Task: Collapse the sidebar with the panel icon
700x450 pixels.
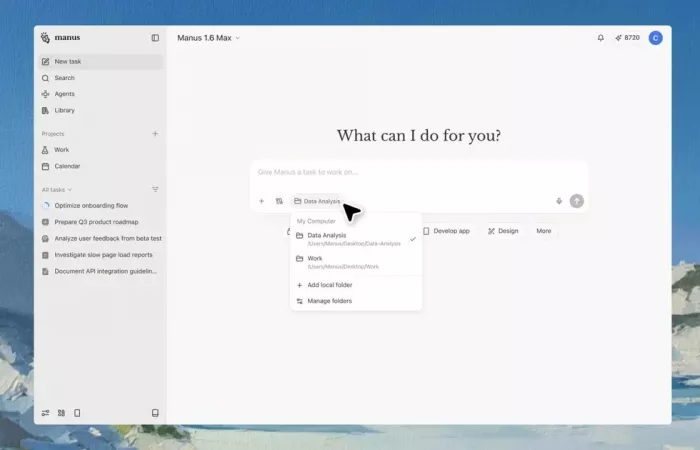Action: (x=155, y=38)
